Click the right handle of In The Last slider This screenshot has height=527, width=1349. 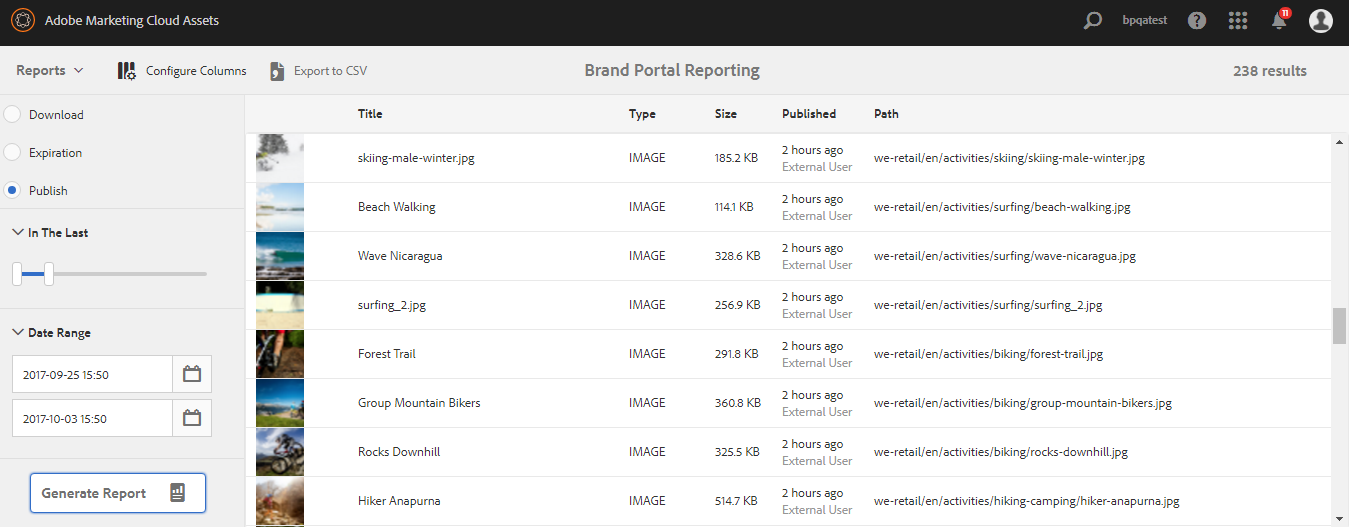[49, 273]
